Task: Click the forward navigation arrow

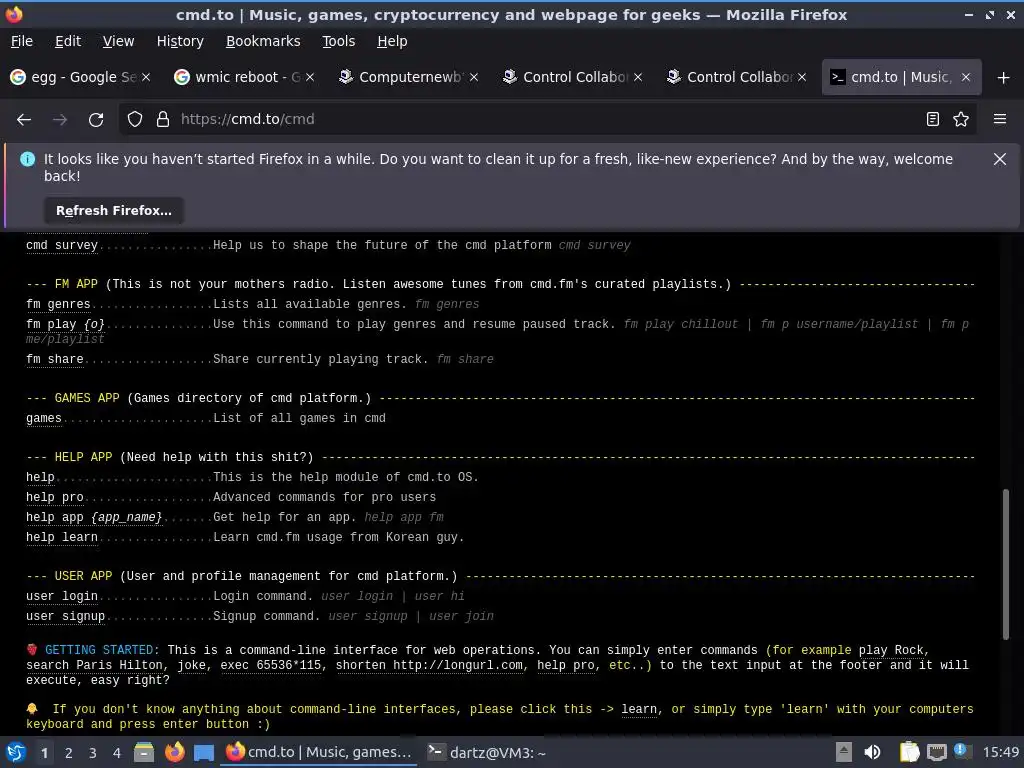Action: click(59, 120)
